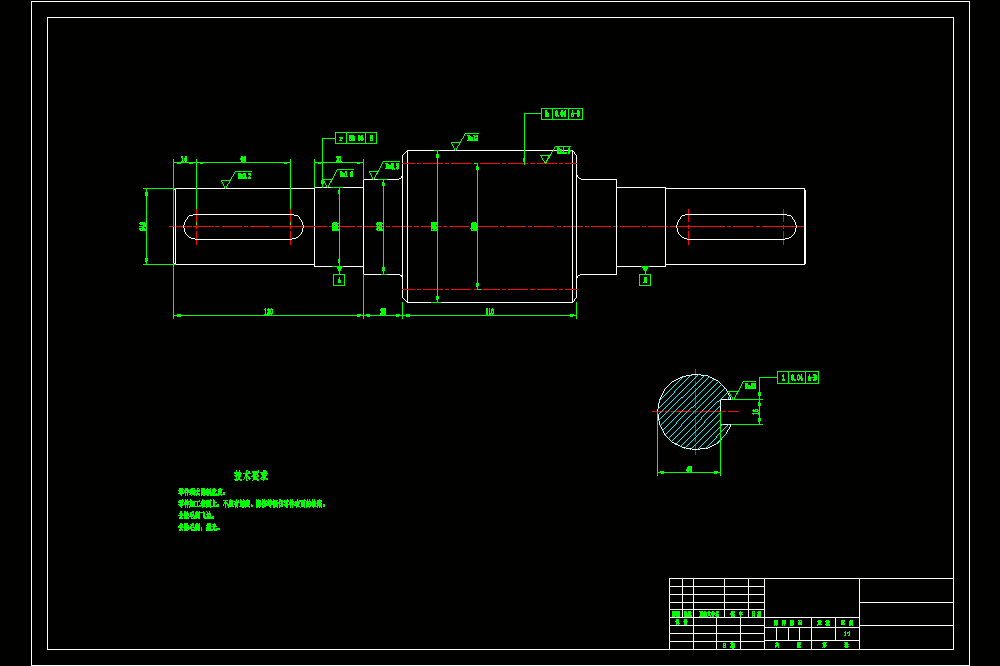
Task: Select the 0.04 A-B tolerance frame above the large cylinder
Action: 562,114
